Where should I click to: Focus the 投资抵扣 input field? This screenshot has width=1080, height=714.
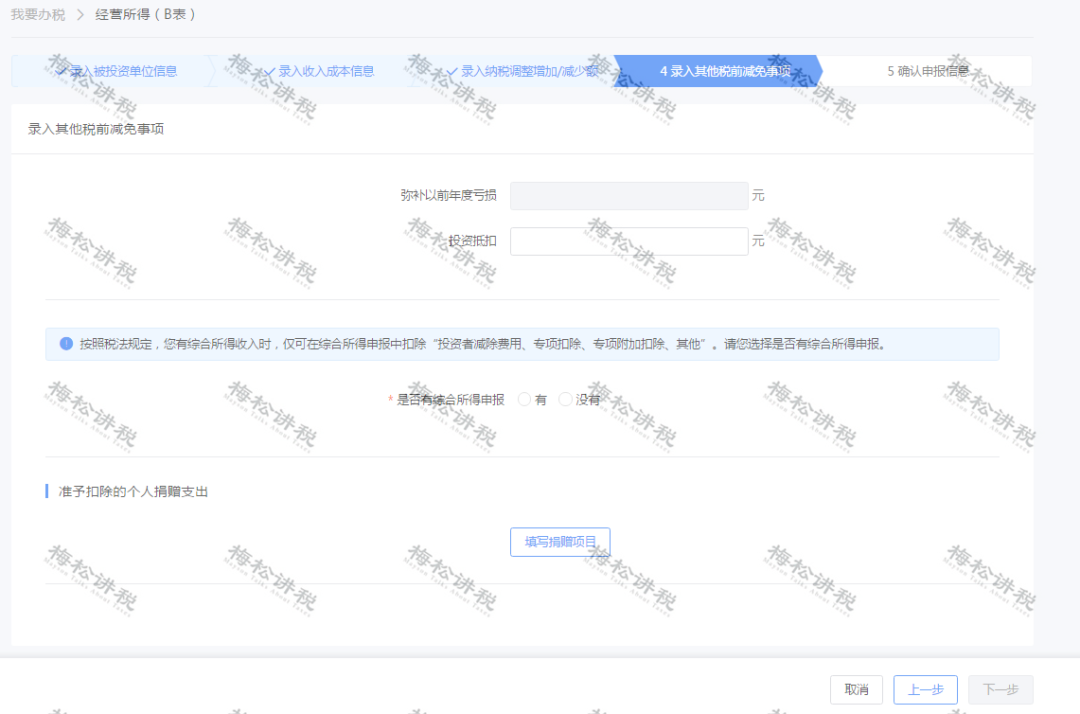point(629,242)
